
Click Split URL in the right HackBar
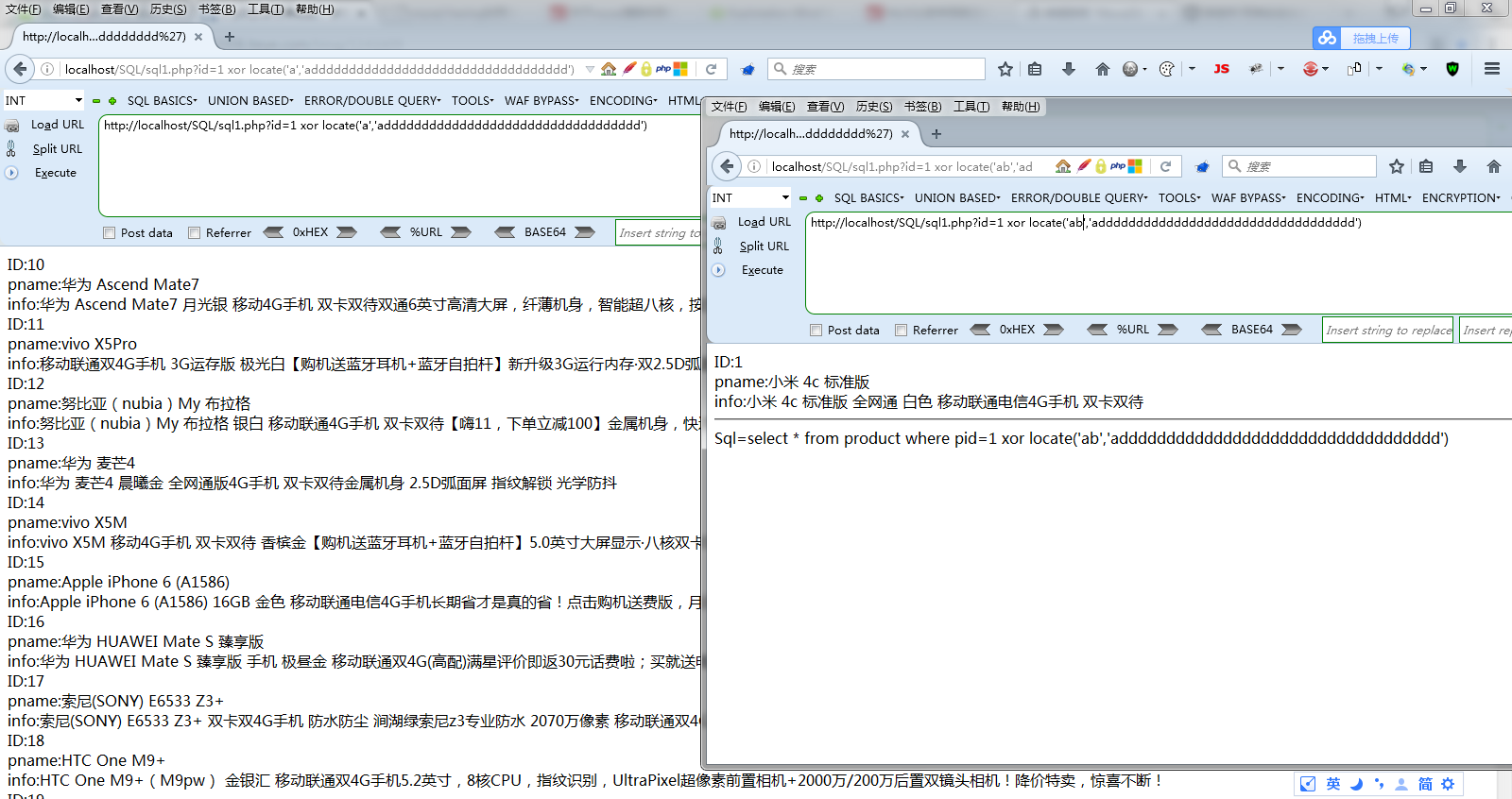(x=764, y=246)
